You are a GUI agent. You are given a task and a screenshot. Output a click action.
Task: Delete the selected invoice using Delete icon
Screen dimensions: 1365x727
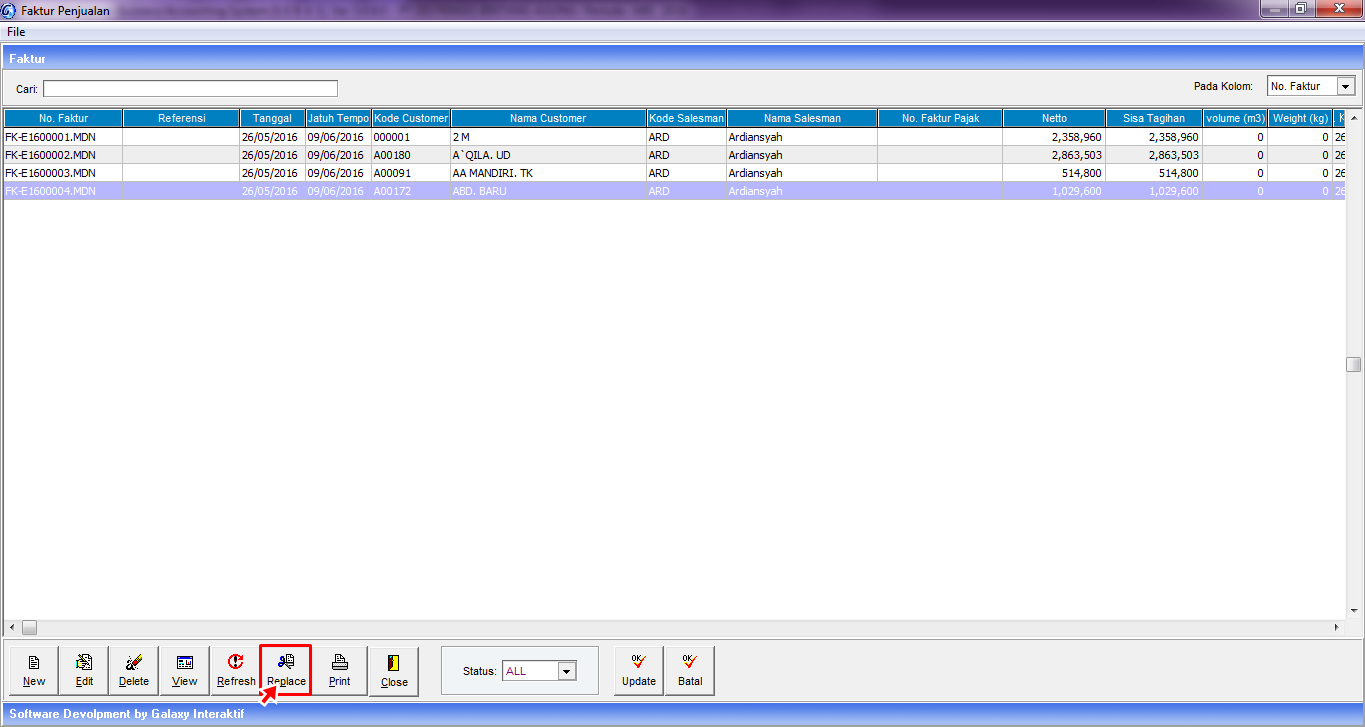134,671
